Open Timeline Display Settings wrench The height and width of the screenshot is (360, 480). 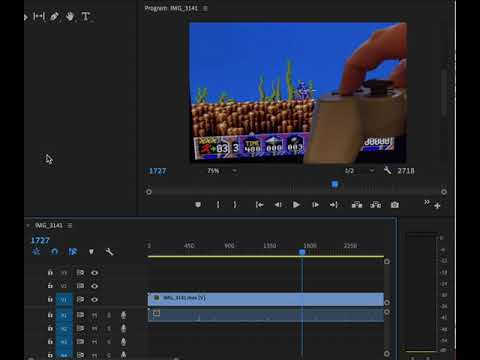click(109, 252)
